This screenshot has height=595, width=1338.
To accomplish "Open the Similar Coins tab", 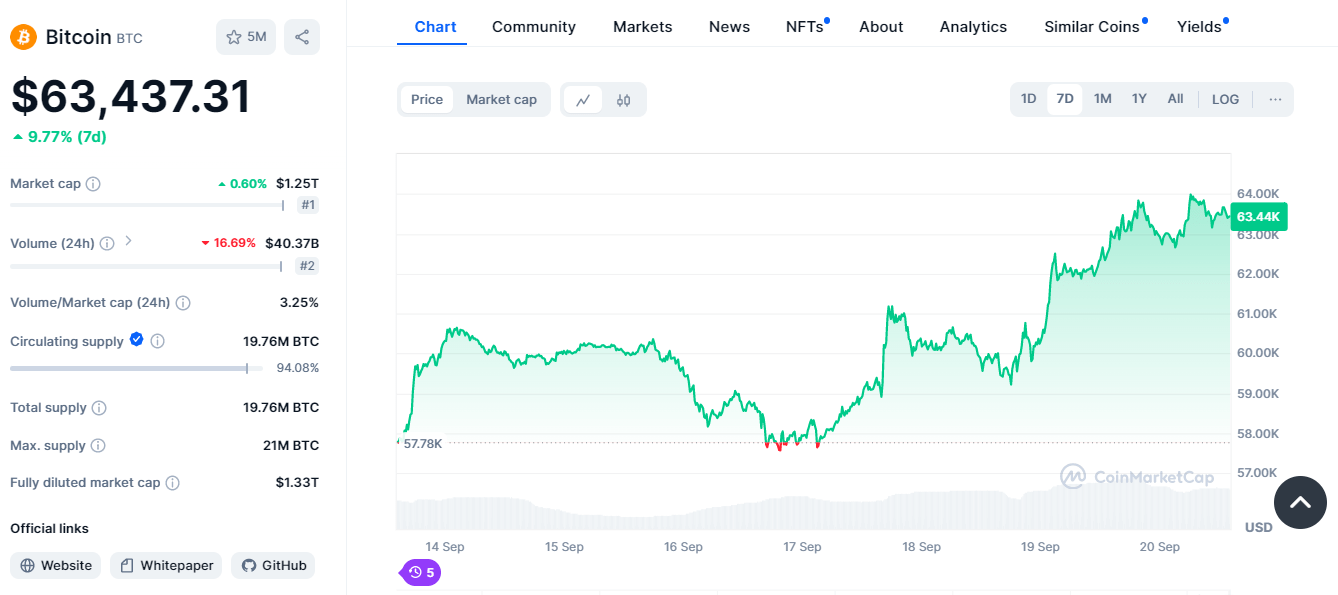I will pyautogui.click(x=1094, y=27).
